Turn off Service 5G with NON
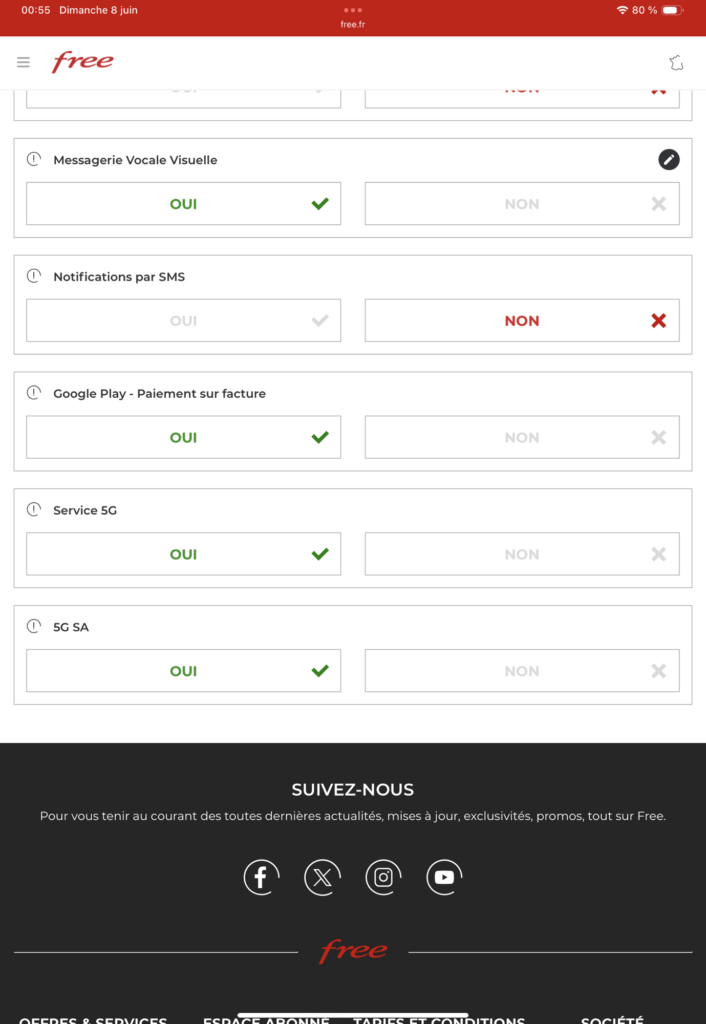 pyautogui.click(x=521, y=555)
